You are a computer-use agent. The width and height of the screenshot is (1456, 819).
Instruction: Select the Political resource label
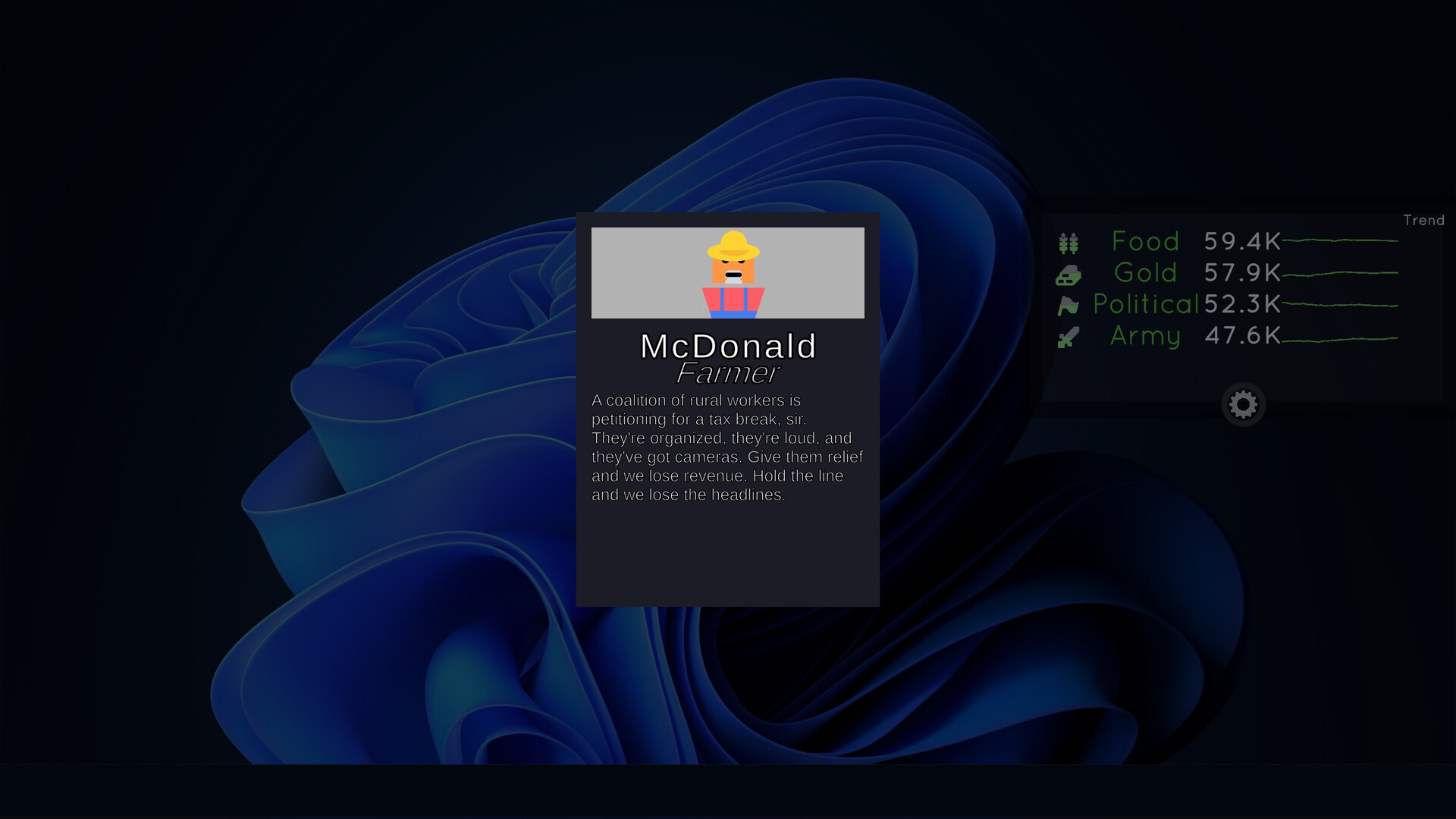pos(1146,304)
